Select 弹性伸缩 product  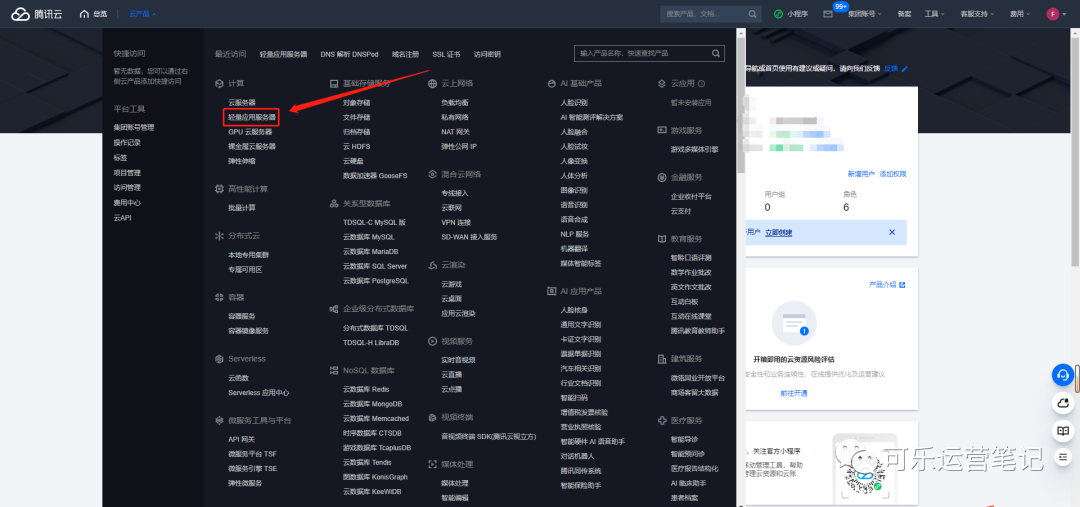pyautogui.click(x=242, y=161)
